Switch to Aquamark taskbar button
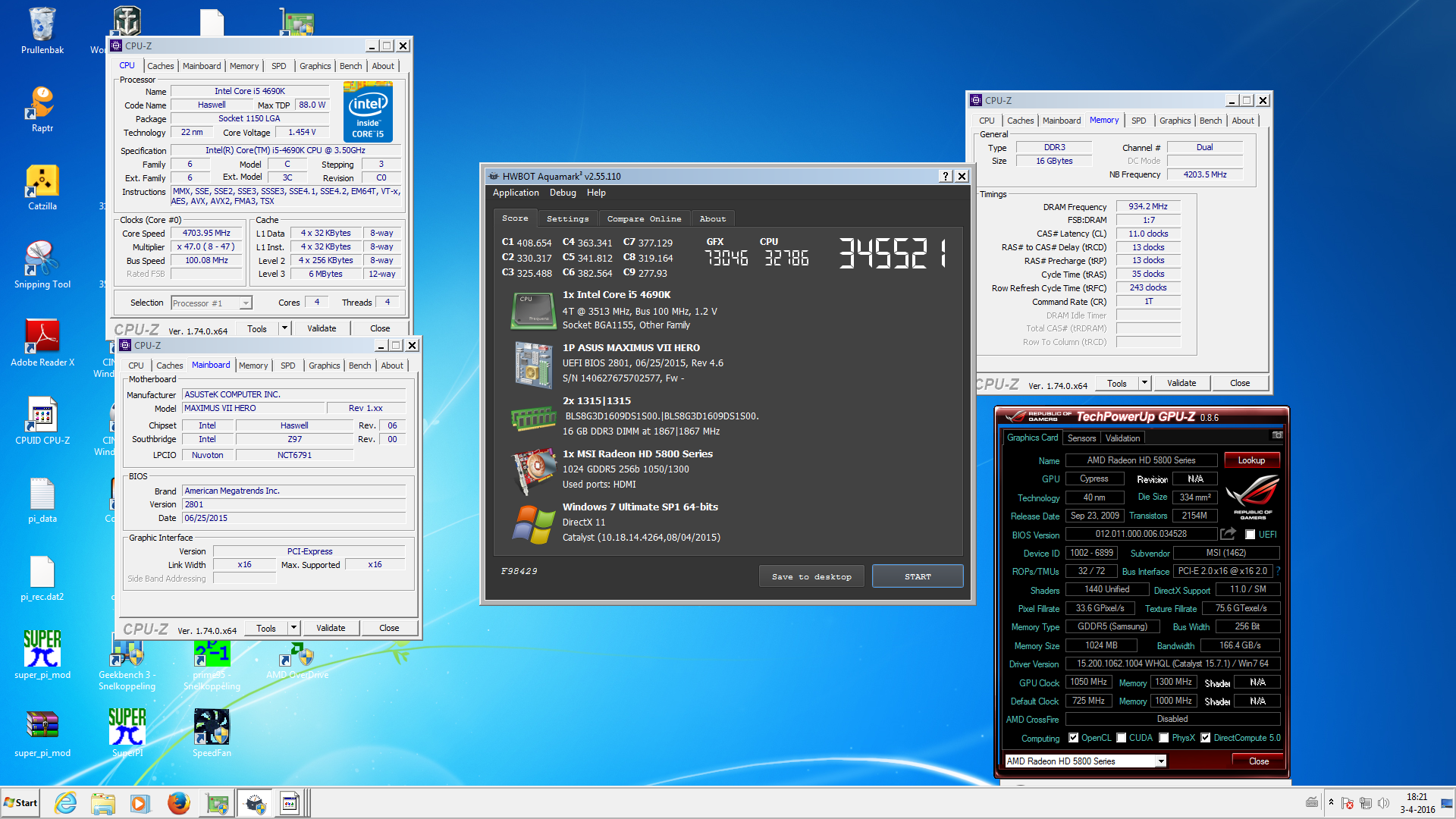Image resolution: width=1456 pixels, height=819 pixels. point(255,803)
